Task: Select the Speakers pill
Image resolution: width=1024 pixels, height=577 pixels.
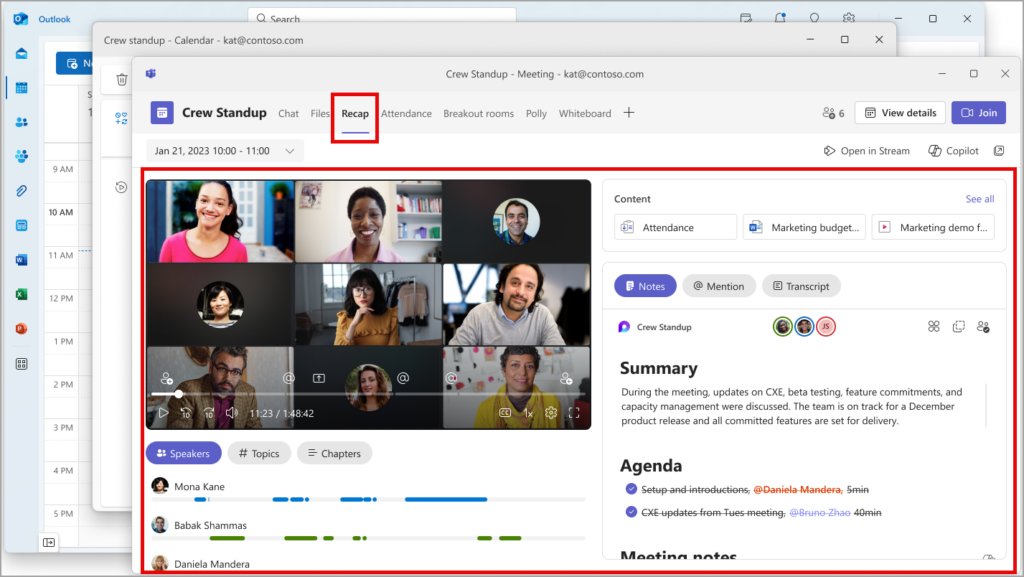Action: click(x=184, y=453)
